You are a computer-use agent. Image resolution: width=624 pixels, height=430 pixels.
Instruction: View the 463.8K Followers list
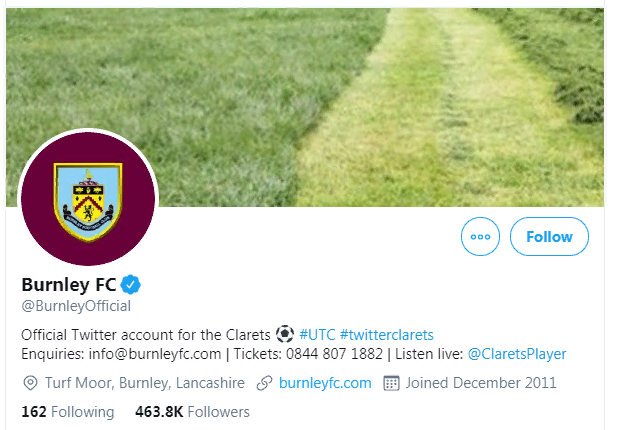click(192, 412)
